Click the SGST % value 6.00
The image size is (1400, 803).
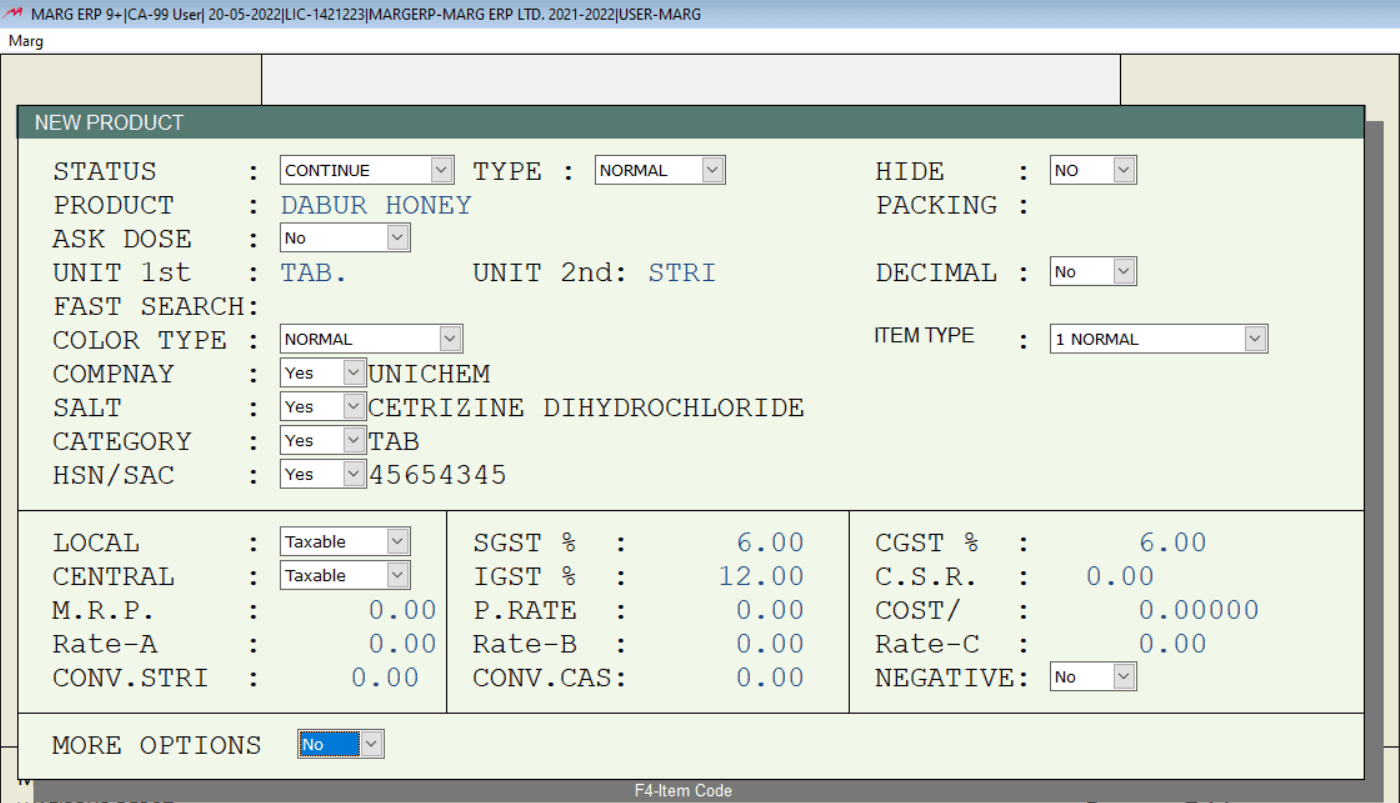tap(770, 543)
